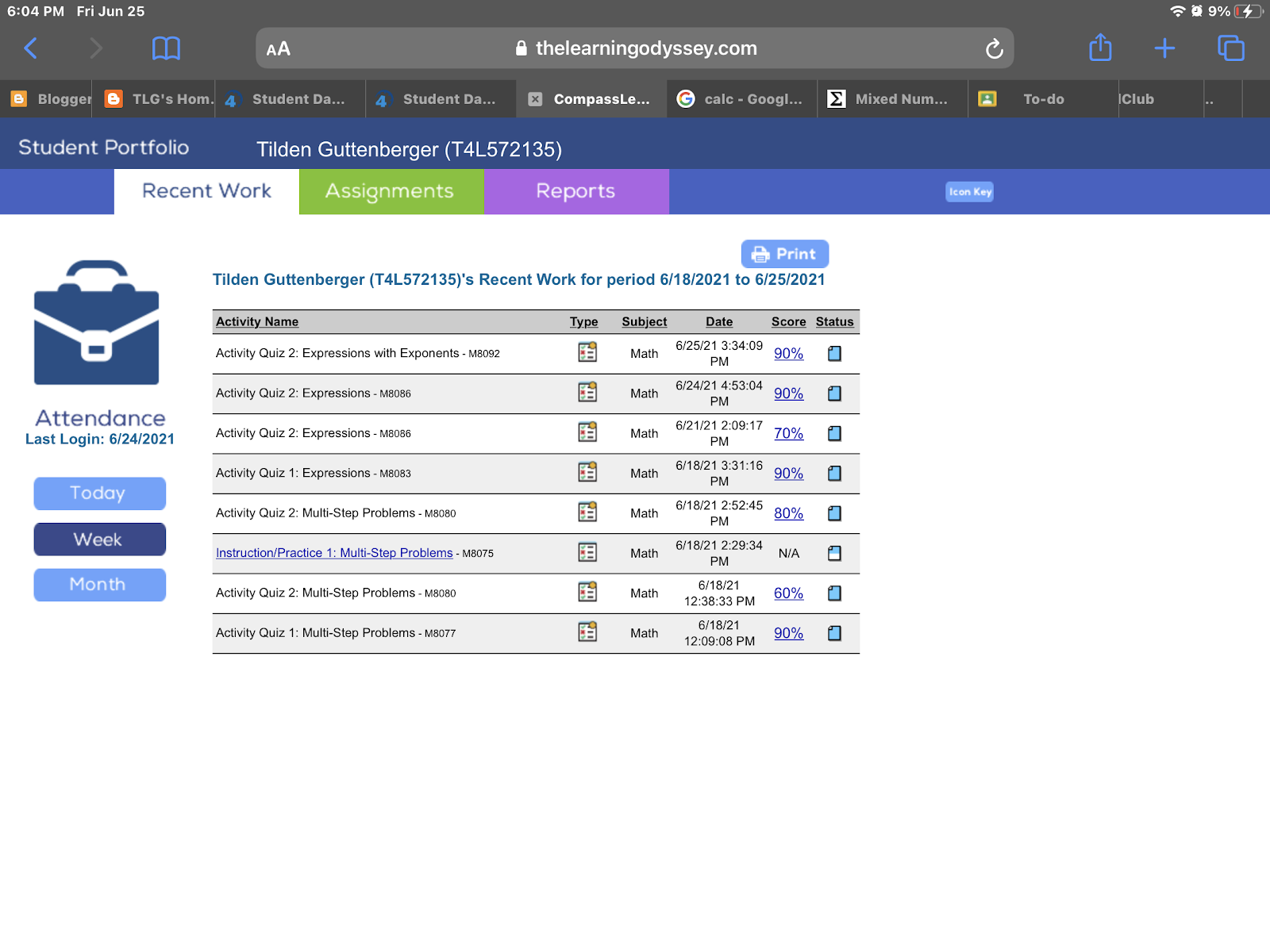Close the CompassLearning tab with the X
The width and height of the screenshot is (1270, 952).
pyautogui.click(x=536, y=99)
